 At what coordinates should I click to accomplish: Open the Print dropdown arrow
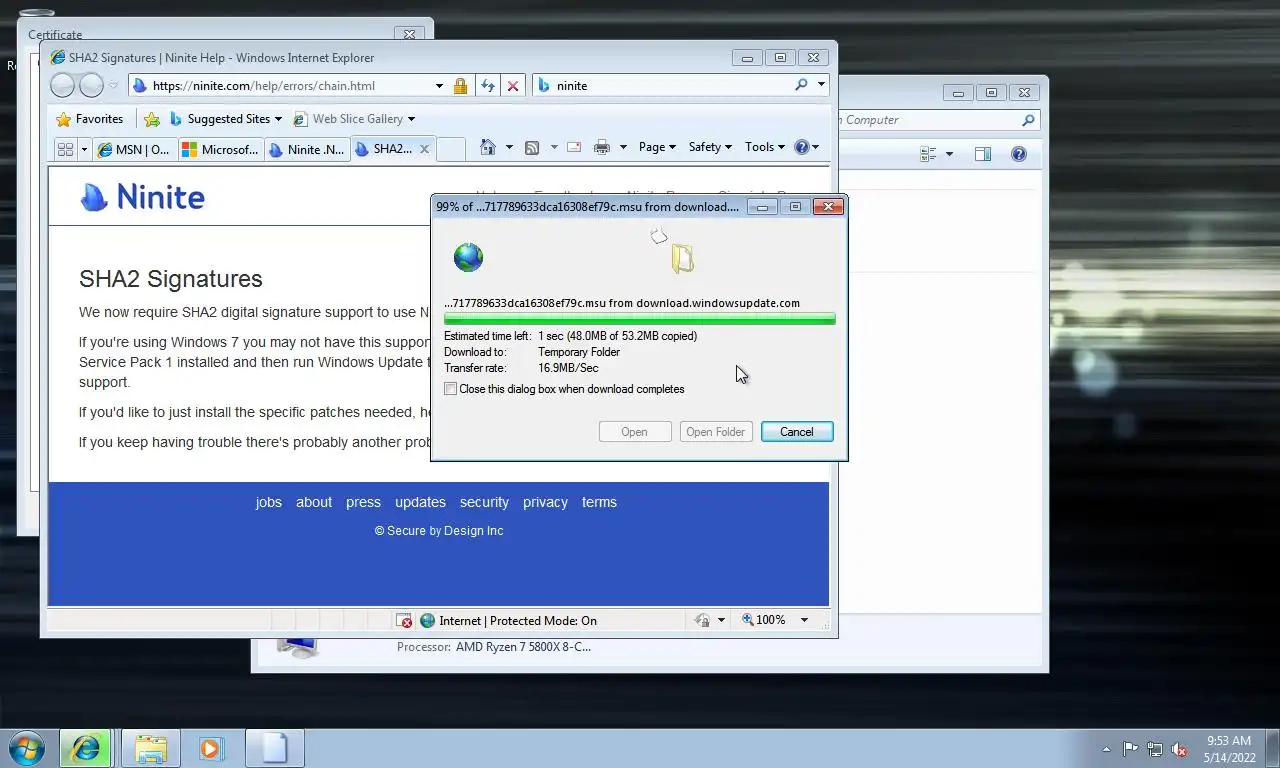pyautogui.click(x=623, y=147)
